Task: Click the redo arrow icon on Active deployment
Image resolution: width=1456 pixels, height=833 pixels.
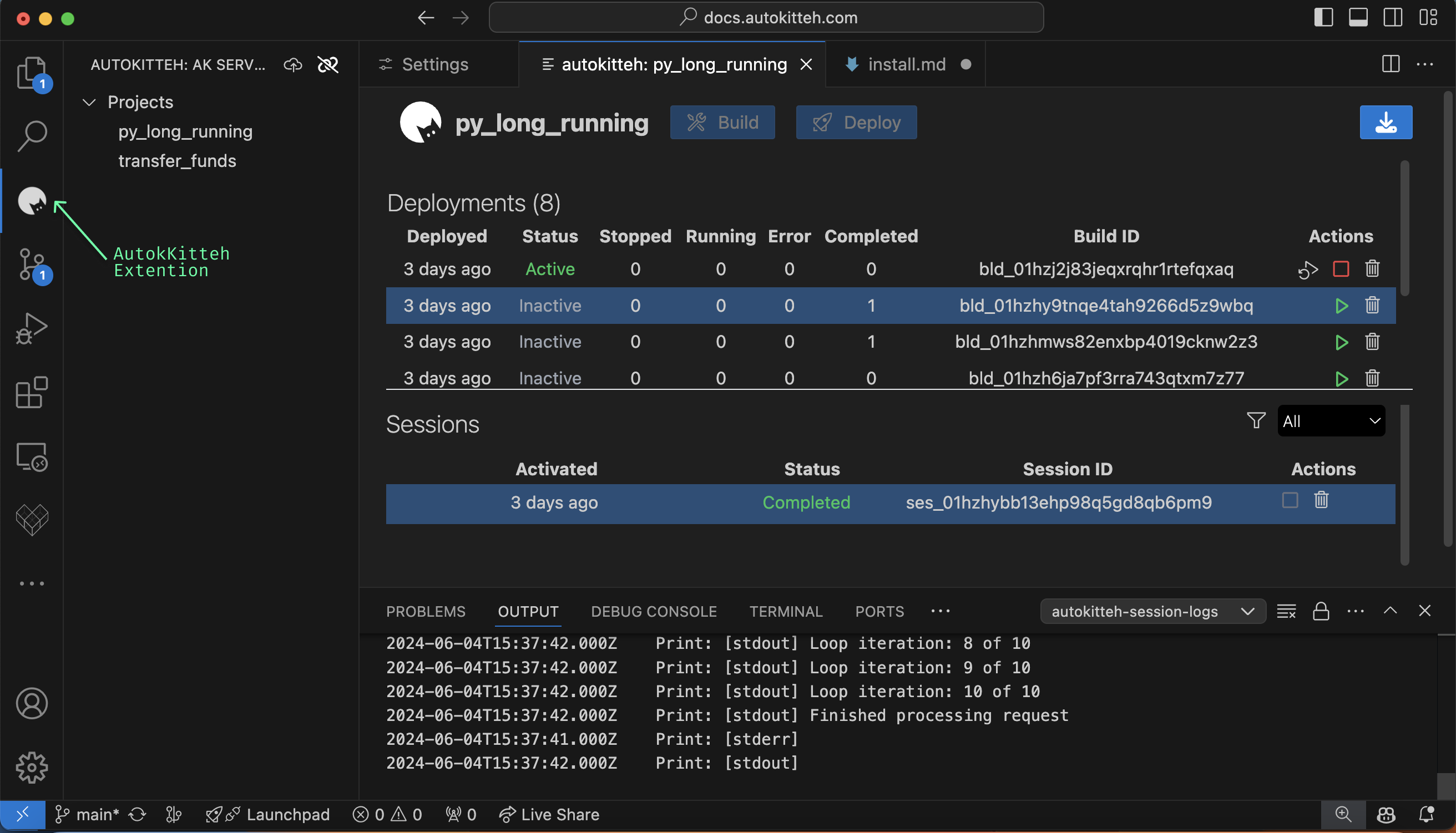Action: coord(1308,269)
